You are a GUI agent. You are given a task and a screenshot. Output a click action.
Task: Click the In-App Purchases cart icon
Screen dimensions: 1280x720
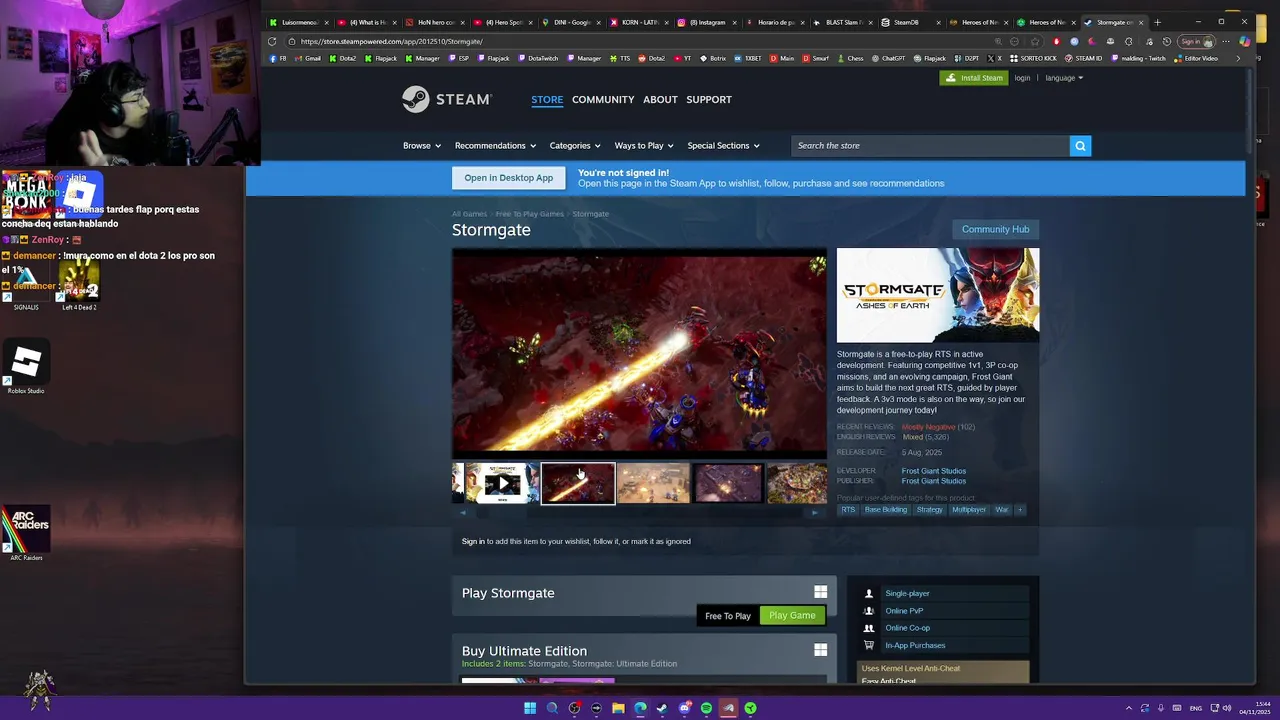click(868, 645)
